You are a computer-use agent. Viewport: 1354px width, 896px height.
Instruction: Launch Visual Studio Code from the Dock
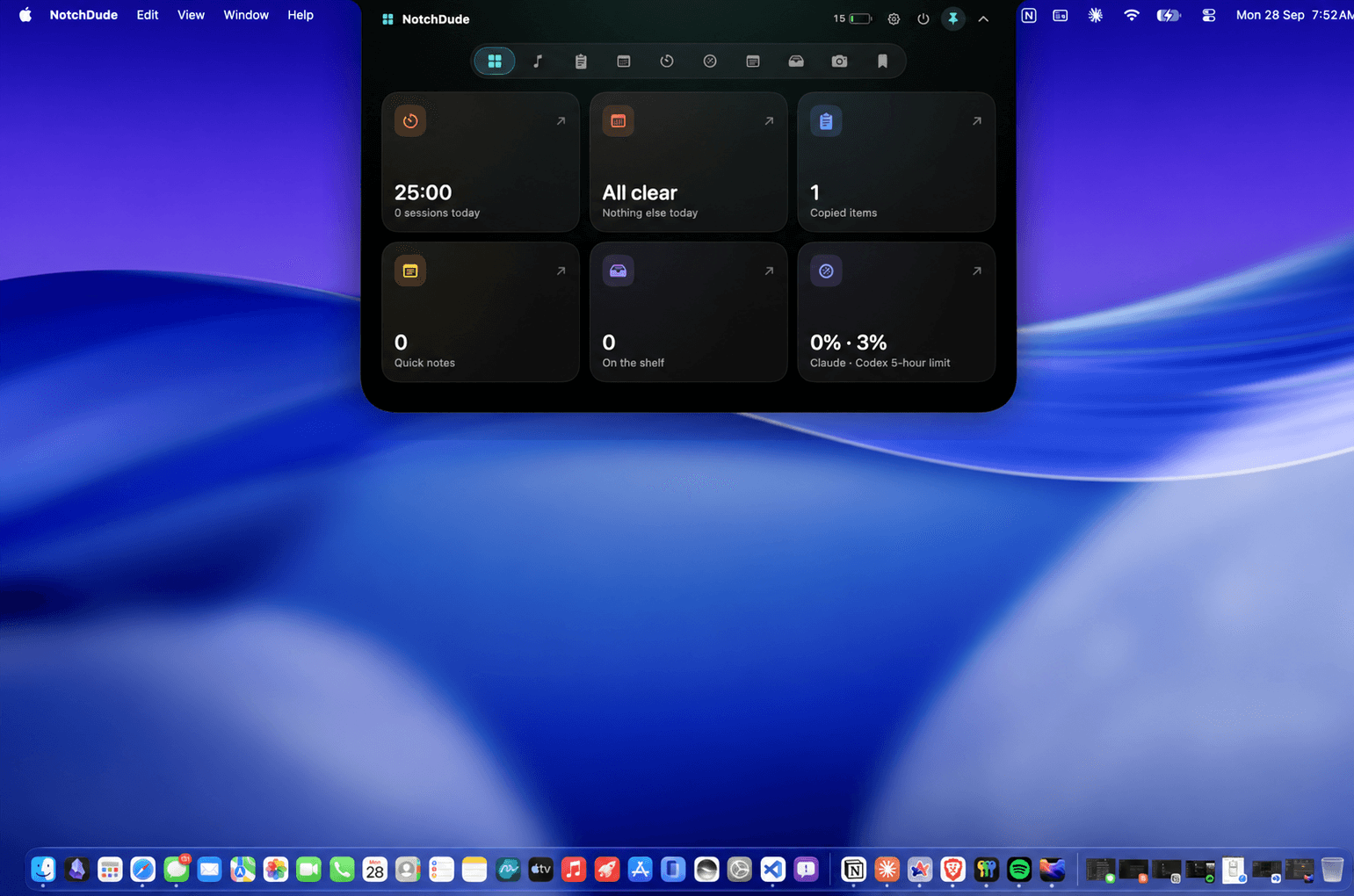pos(772,870)
